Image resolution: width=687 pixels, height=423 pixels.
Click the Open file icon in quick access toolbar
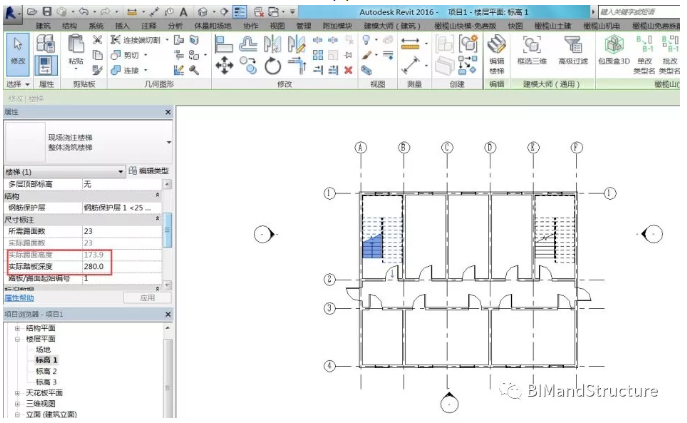pyautogui.click(x=32, y=12)
